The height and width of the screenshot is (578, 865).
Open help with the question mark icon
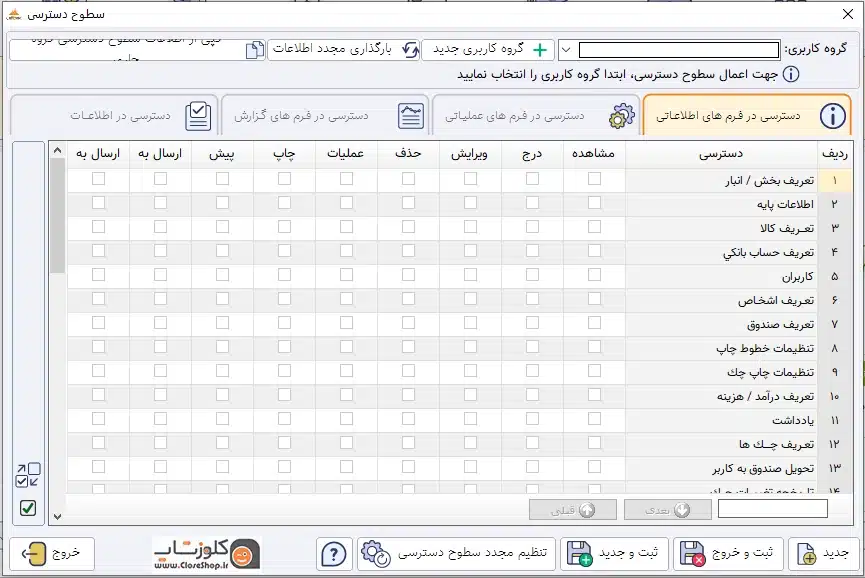pyautogui.click(x=334, y=554)
